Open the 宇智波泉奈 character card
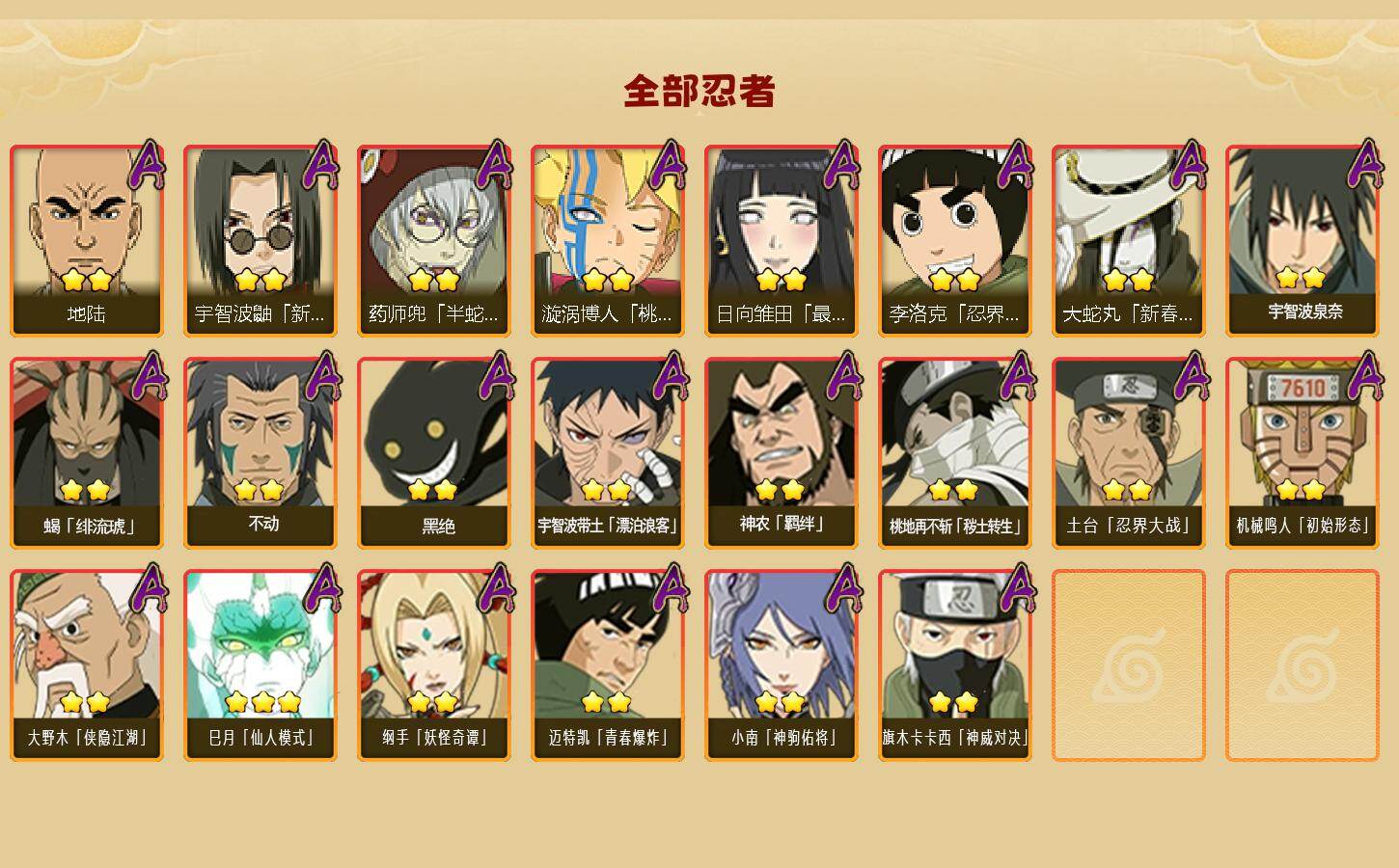This screenshot has height=868, width=1399. pyautogui.click(x=1303, y=240)
